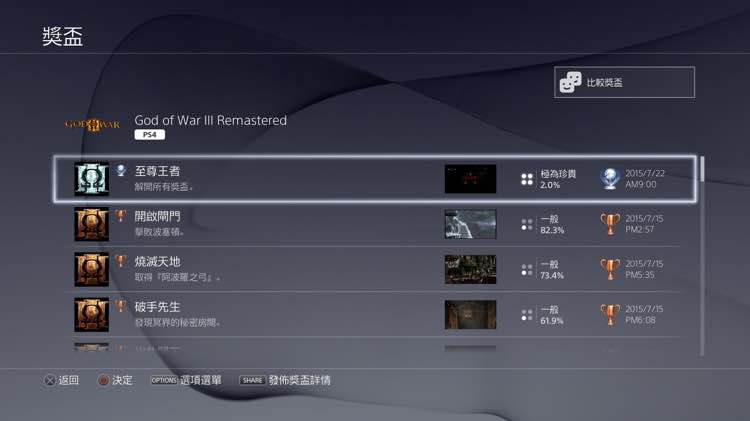
Task: Open the 比較獎盃 compare trophies button
Action: [x=624, y=82]
